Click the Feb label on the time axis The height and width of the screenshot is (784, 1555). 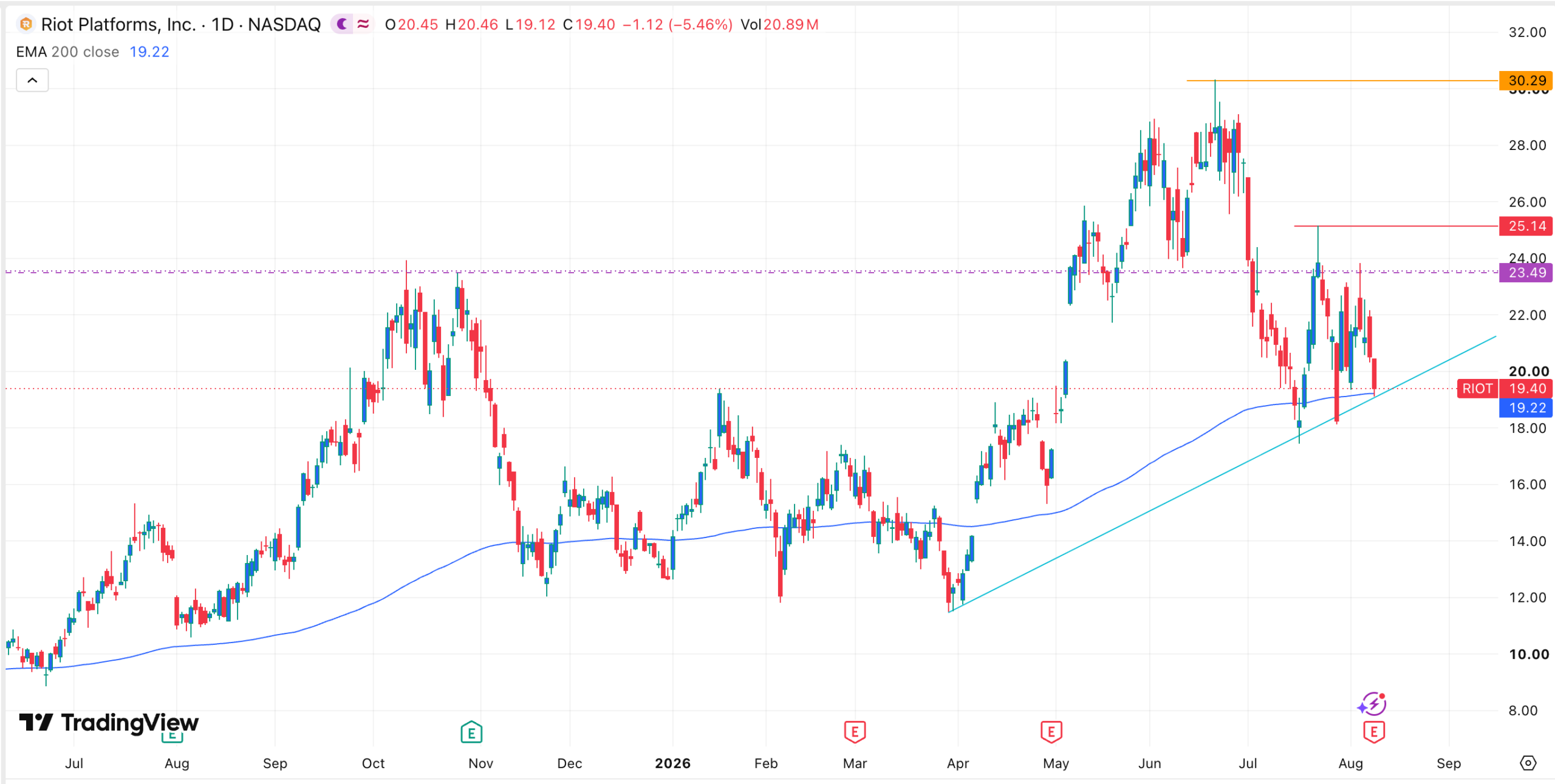(766, 763)
